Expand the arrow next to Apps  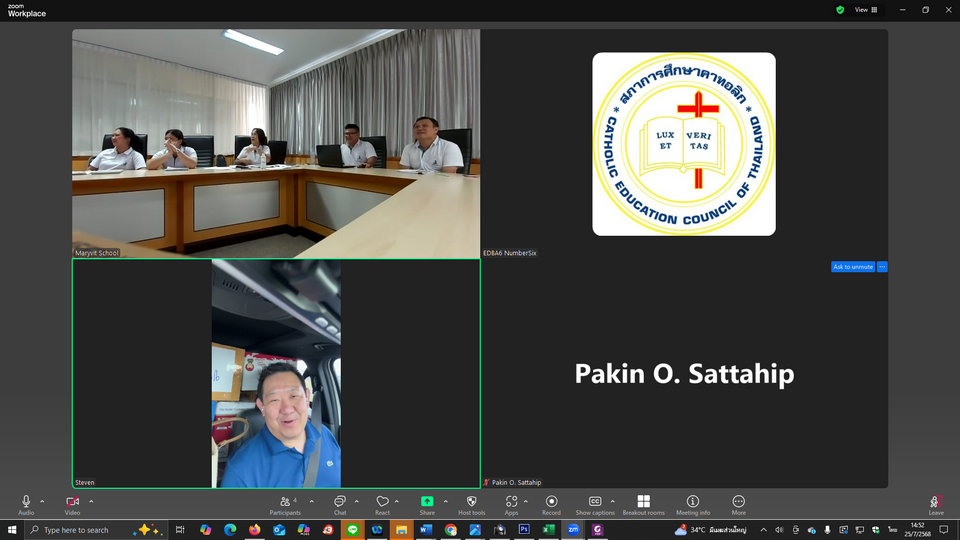click(525, 501)
